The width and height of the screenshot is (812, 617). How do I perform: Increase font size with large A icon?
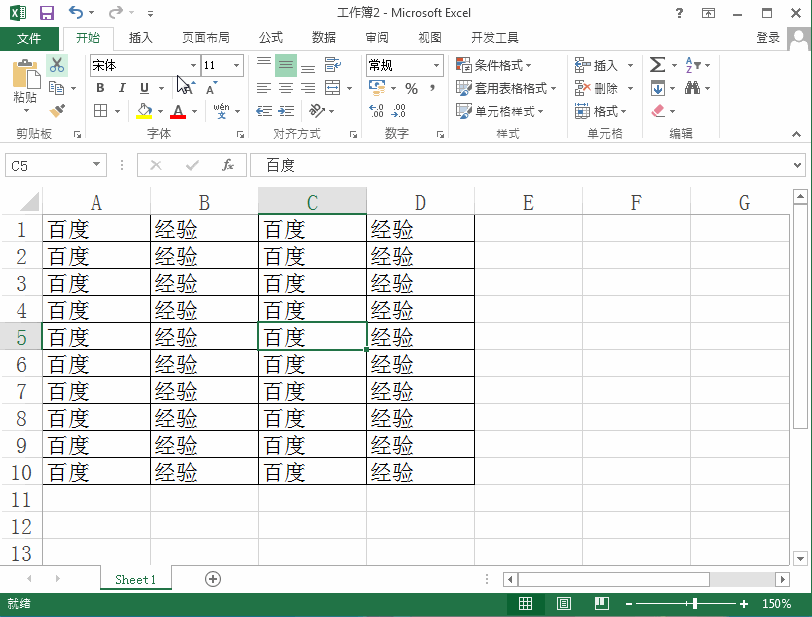pos(187,88)
